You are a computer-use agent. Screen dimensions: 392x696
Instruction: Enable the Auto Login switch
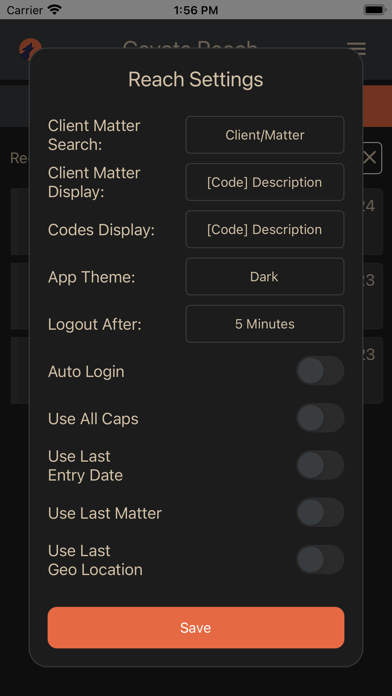320,371
